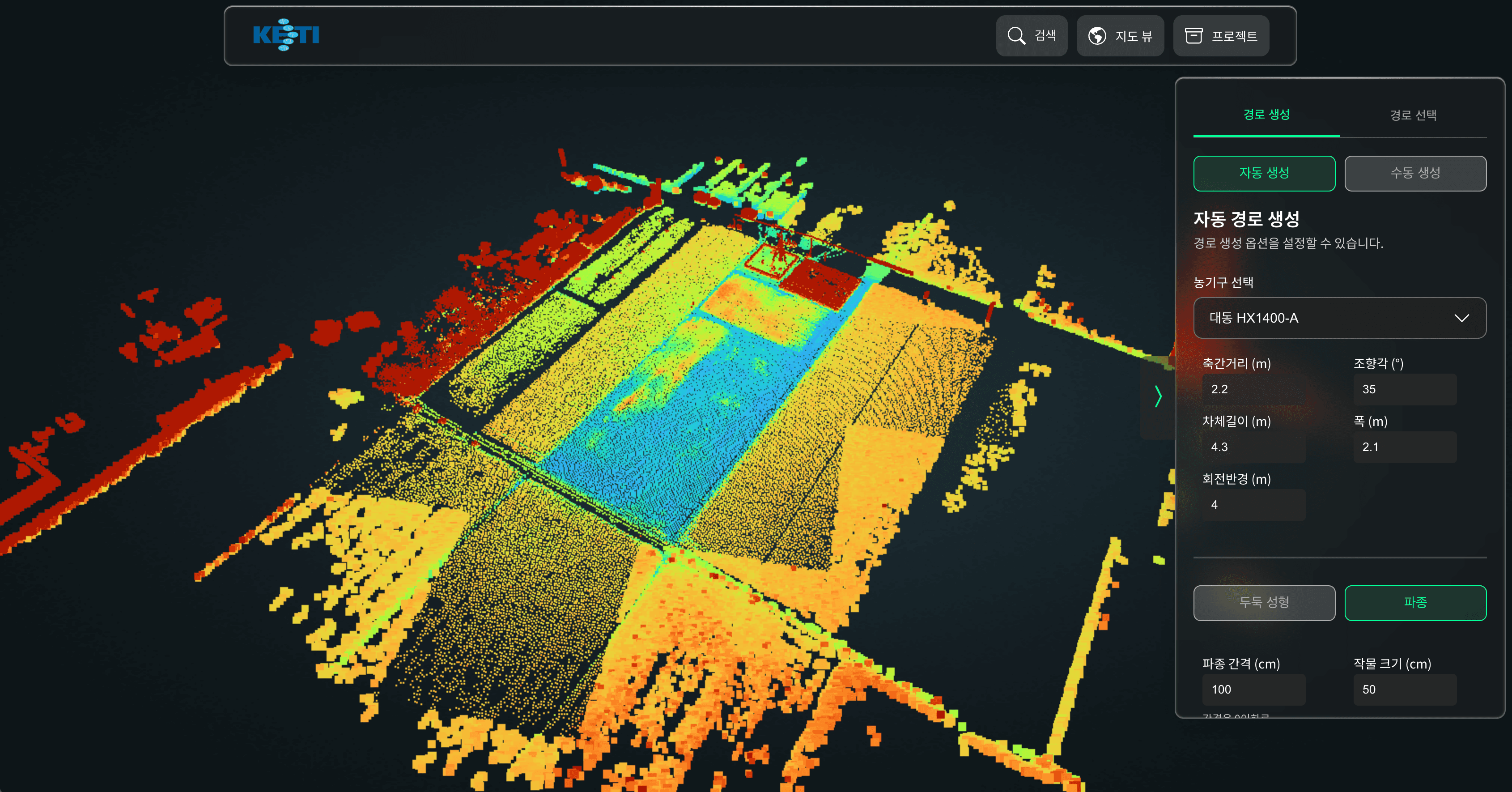The image size is (1512, 792).
Task: Switch to 경로 선택 tab
Action: pyautogui.click(x=1413, y=115)
